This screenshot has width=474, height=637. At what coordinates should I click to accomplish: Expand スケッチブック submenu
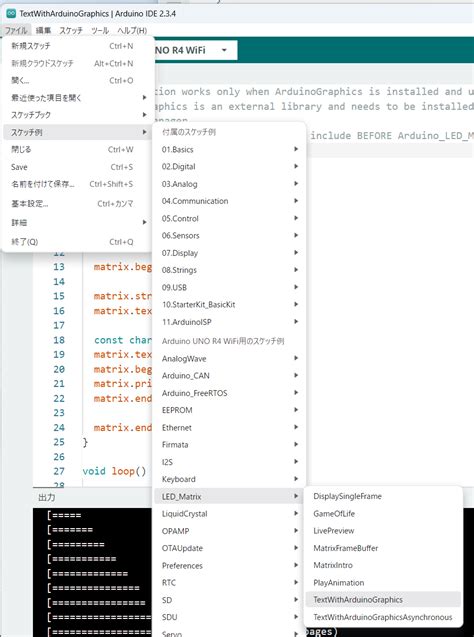77,115
